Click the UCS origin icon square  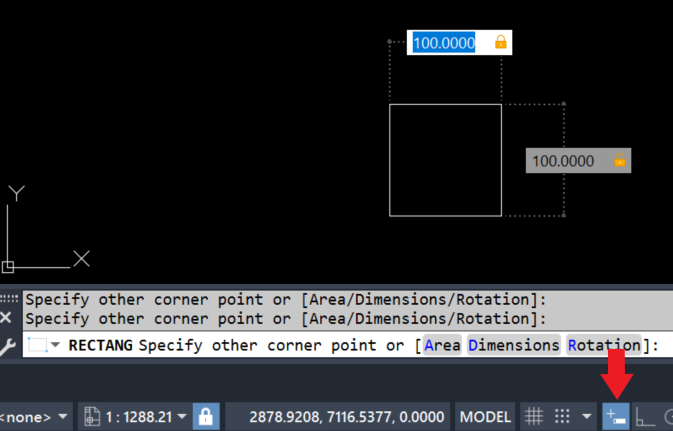[8, 267]
